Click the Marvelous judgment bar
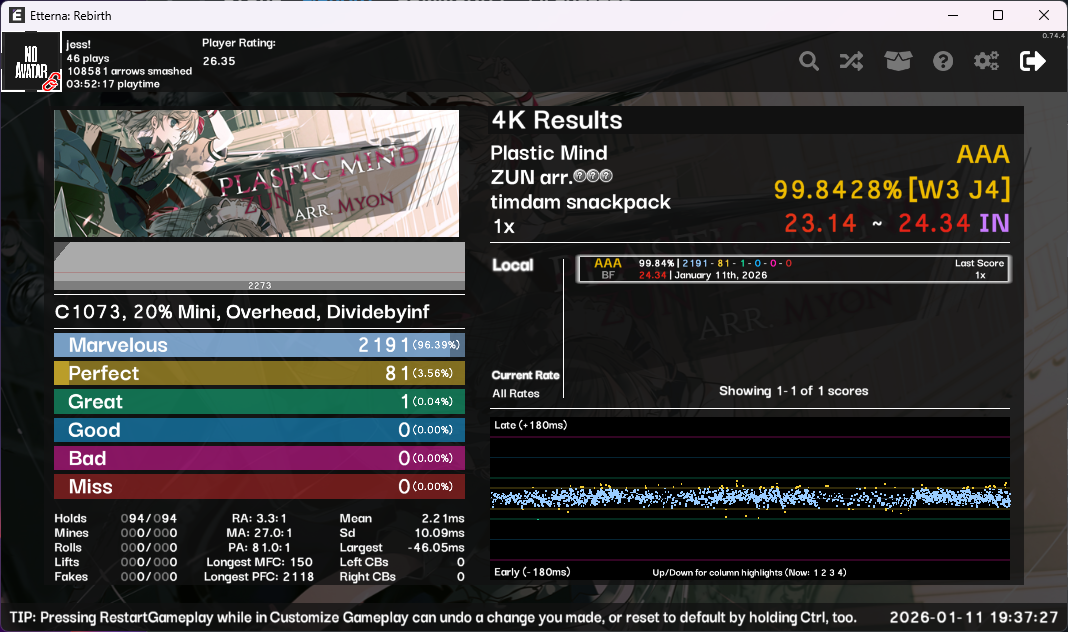The width and height of the screenshot is (1068, 632). 259,345
